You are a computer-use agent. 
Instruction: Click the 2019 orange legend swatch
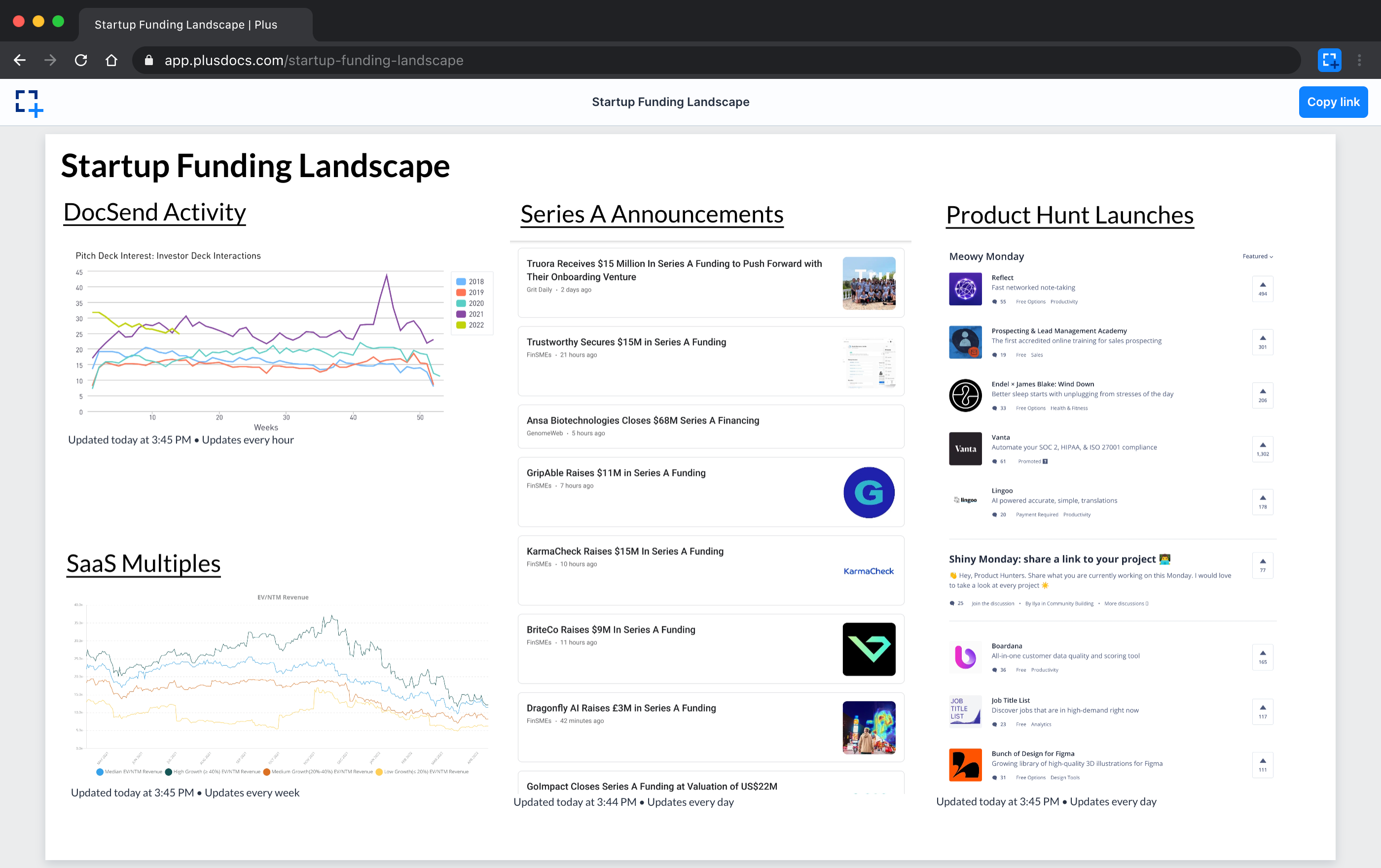click(x=461, y=292)
